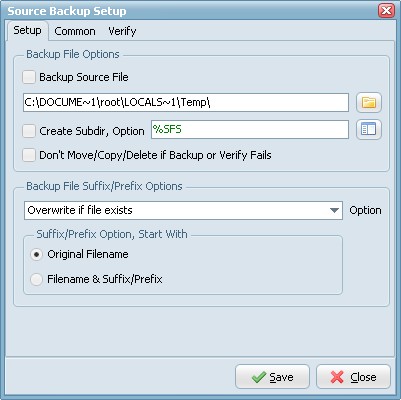Click the green checkmark on Save
The width and height of the screenshot is (401, 400).
(259, 377)
